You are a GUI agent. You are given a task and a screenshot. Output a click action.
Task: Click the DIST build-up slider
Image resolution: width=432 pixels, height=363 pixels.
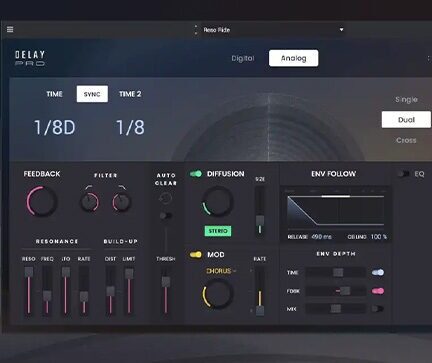tap(110, 290)
